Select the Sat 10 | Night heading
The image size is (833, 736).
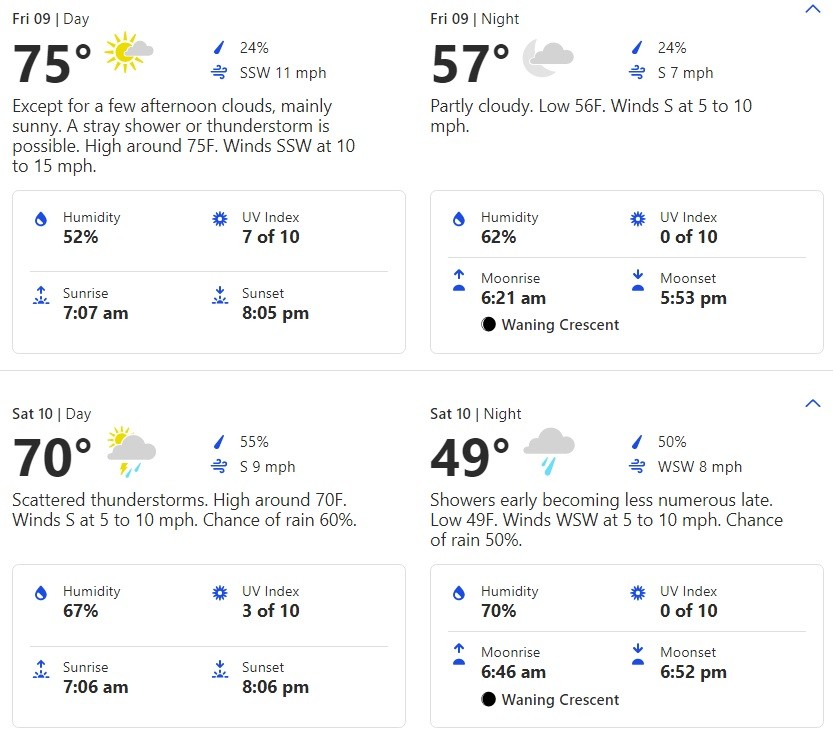click(475, 414)
